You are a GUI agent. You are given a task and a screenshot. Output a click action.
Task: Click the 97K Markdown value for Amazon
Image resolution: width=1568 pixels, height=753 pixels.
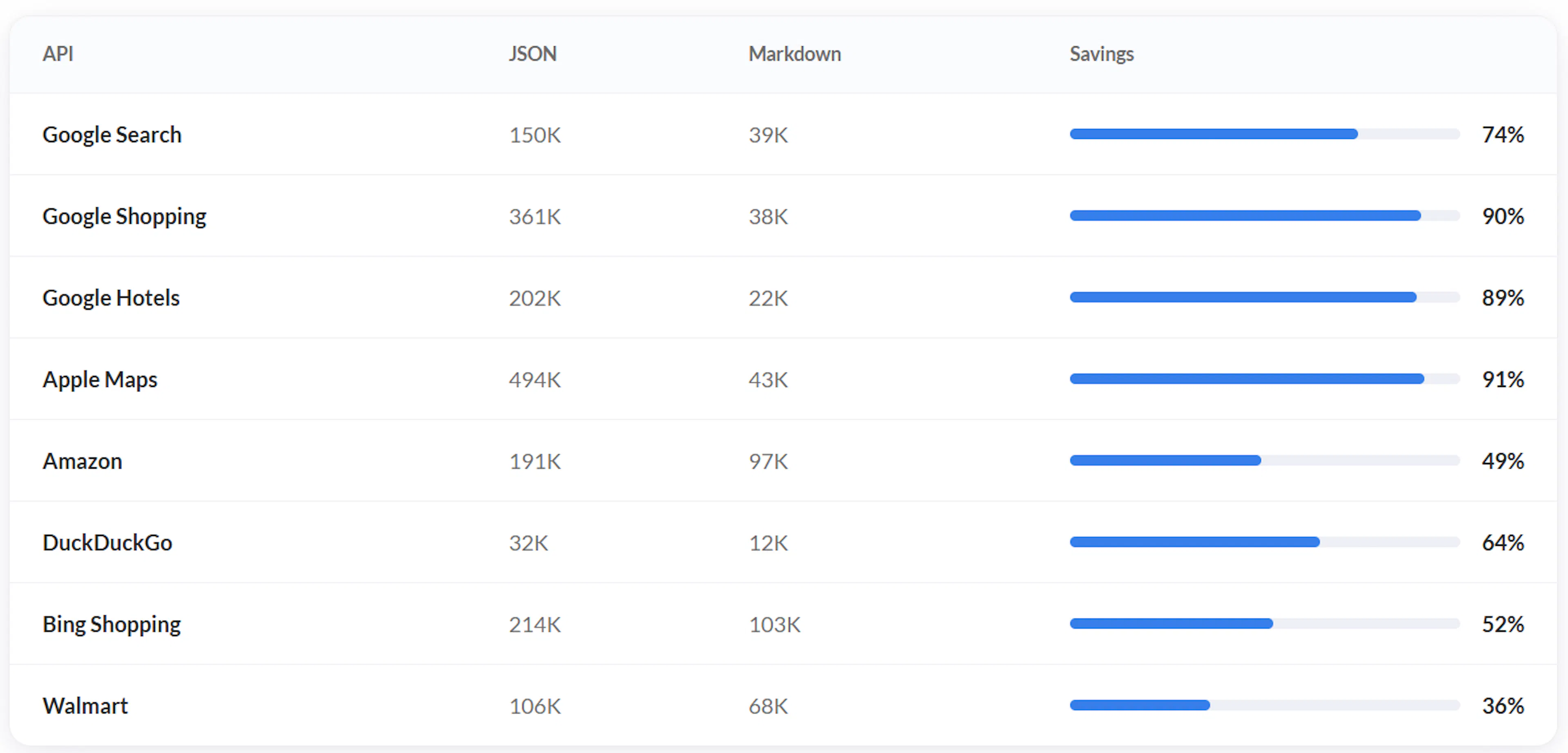point(768,461)
